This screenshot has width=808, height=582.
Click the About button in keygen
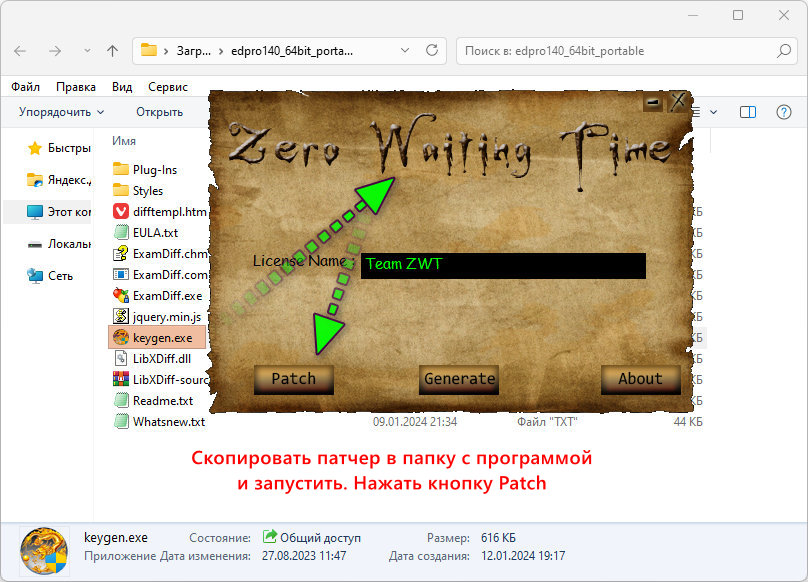coord(641,379)
